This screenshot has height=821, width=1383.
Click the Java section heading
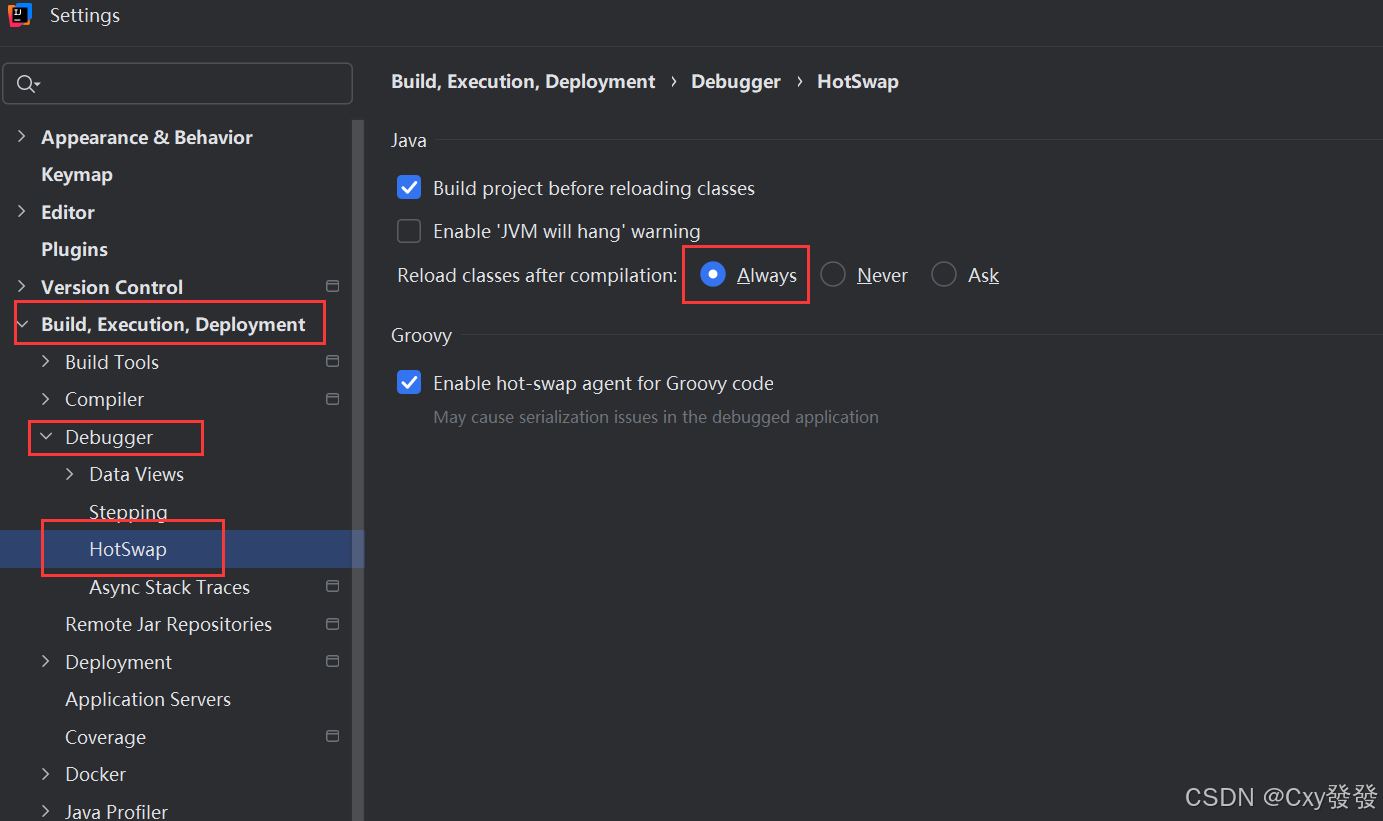409,140
